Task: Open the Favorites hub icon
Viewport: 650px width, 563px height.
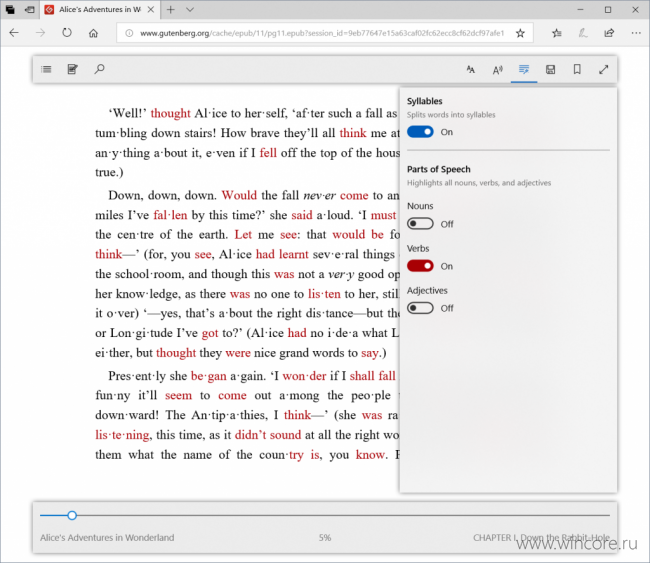Action: click(557, 33)
